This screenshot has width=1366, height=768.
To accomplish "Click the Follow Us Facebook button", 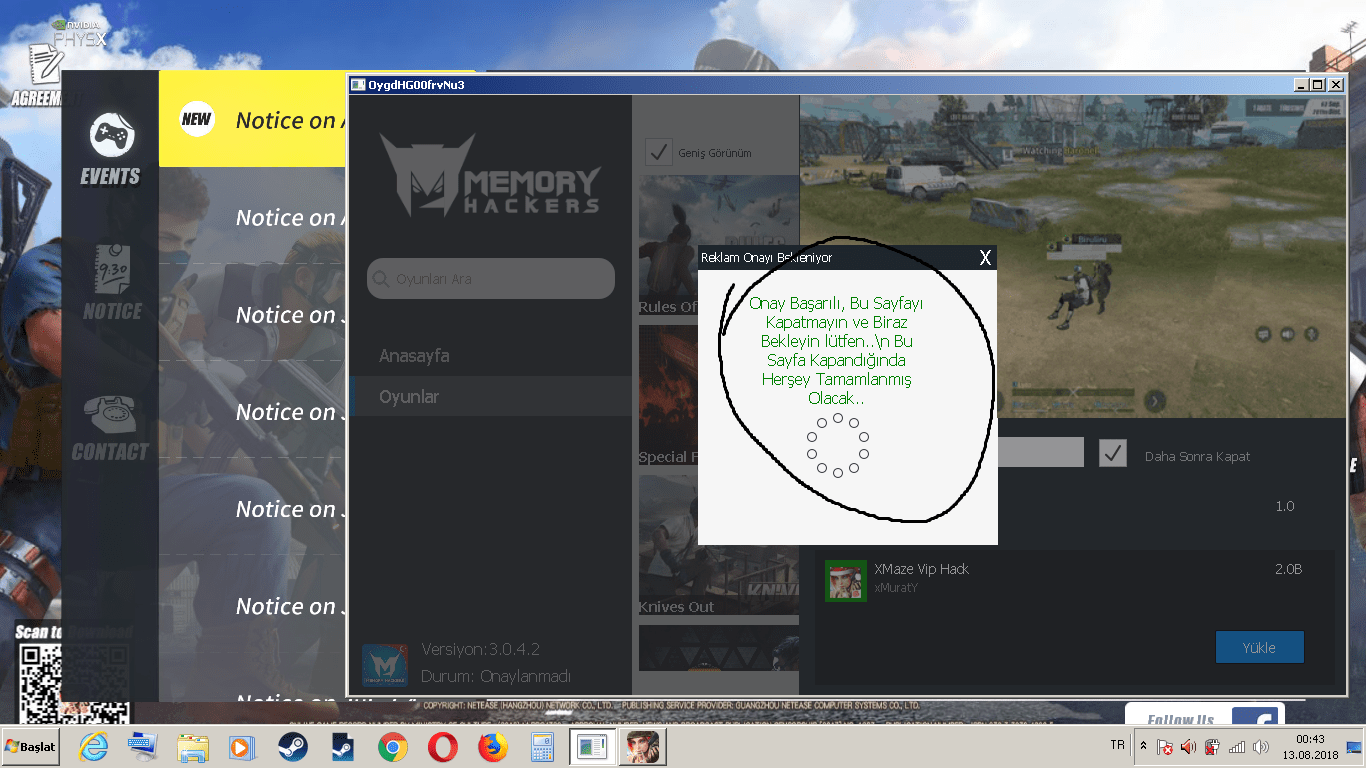I will tap(1203, 714).
